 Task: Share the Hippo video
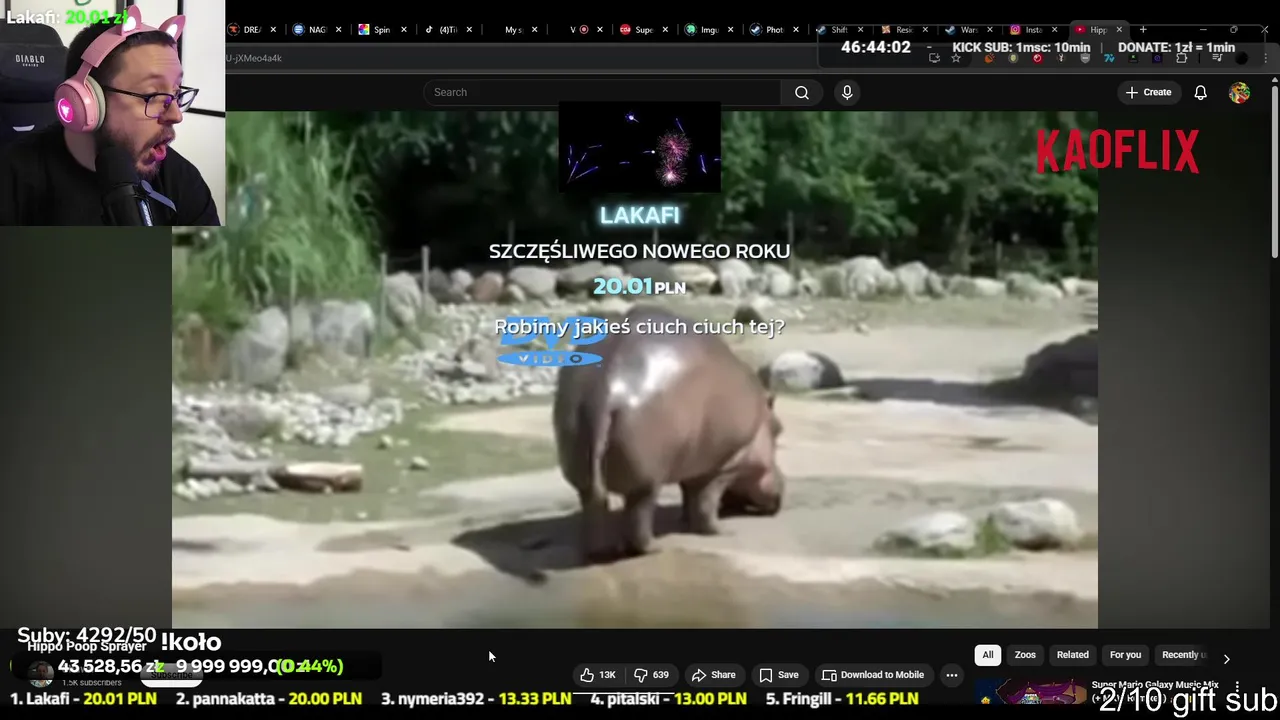pos(713,675)
